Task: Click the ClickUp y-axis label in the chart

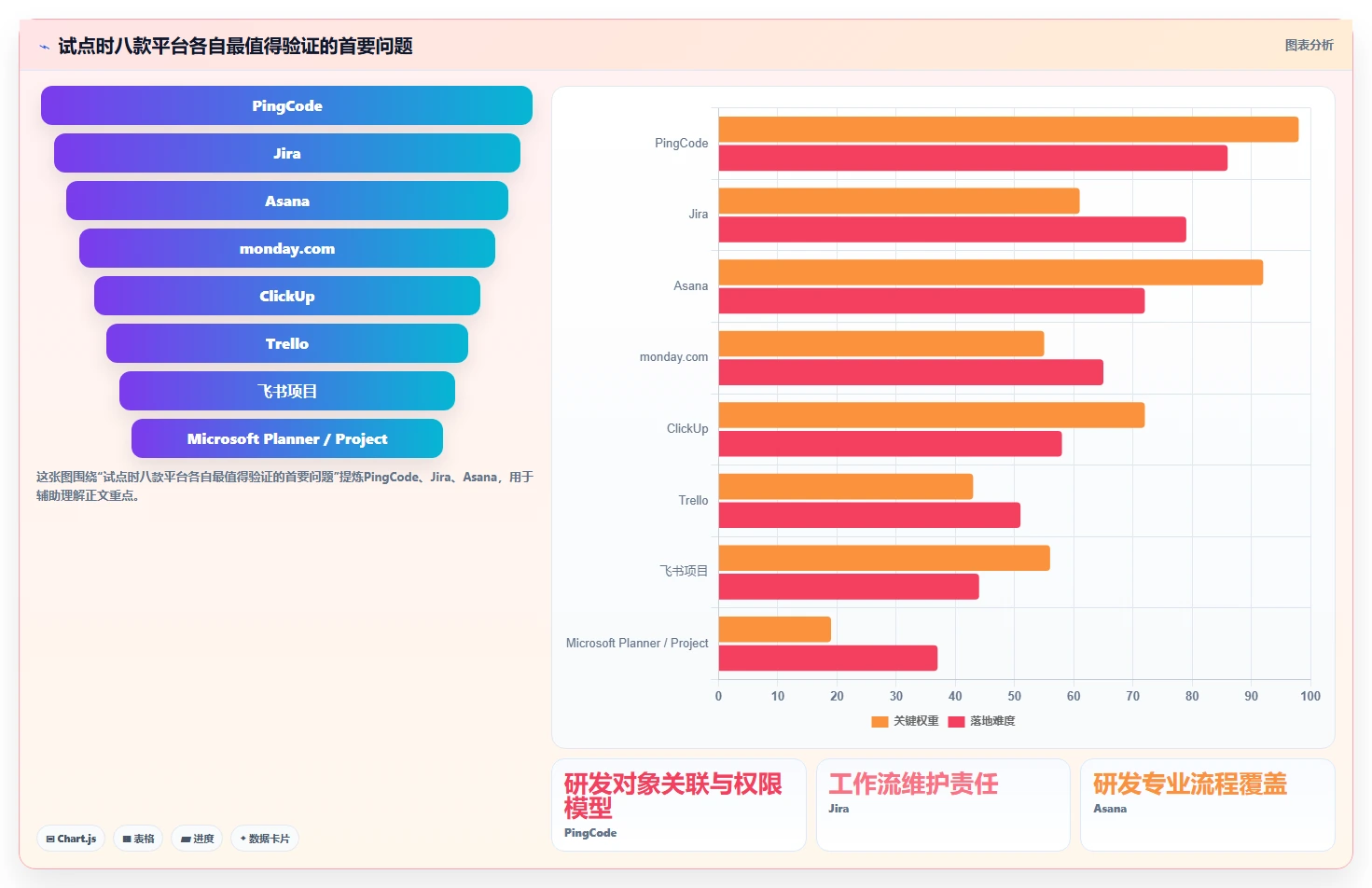Action: [x=687, y=428]
